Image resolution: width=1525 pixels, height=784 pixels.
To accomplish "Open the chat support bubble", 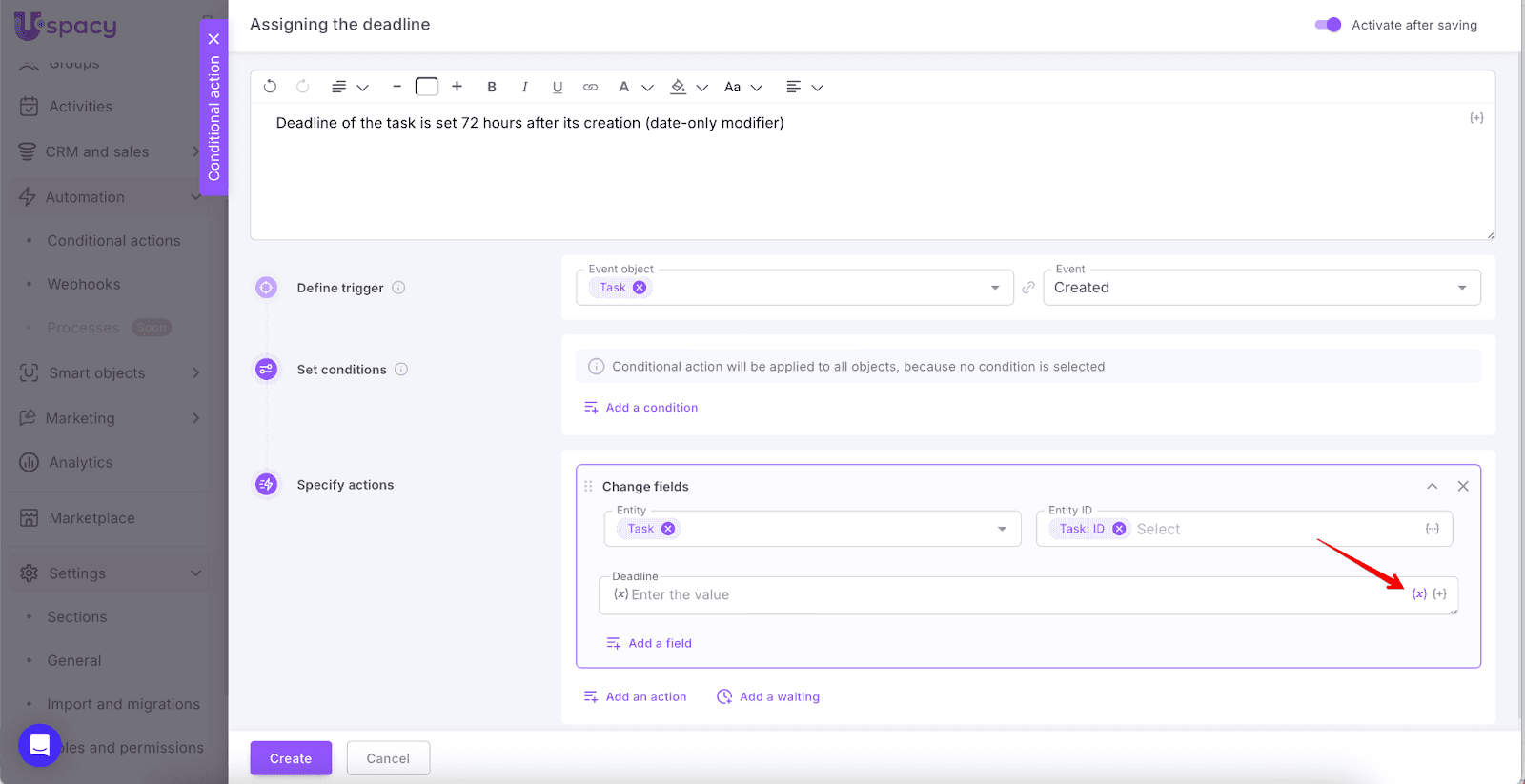I will pyautogui.click(x=40, y=745).
